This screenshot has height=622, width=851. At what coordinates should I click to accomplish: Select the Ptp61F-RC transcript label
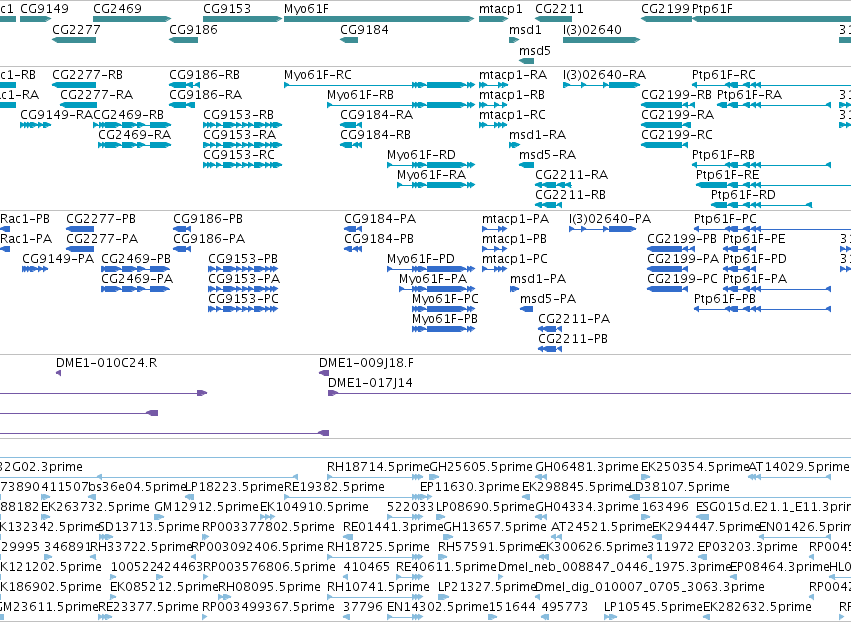[723, 74]
